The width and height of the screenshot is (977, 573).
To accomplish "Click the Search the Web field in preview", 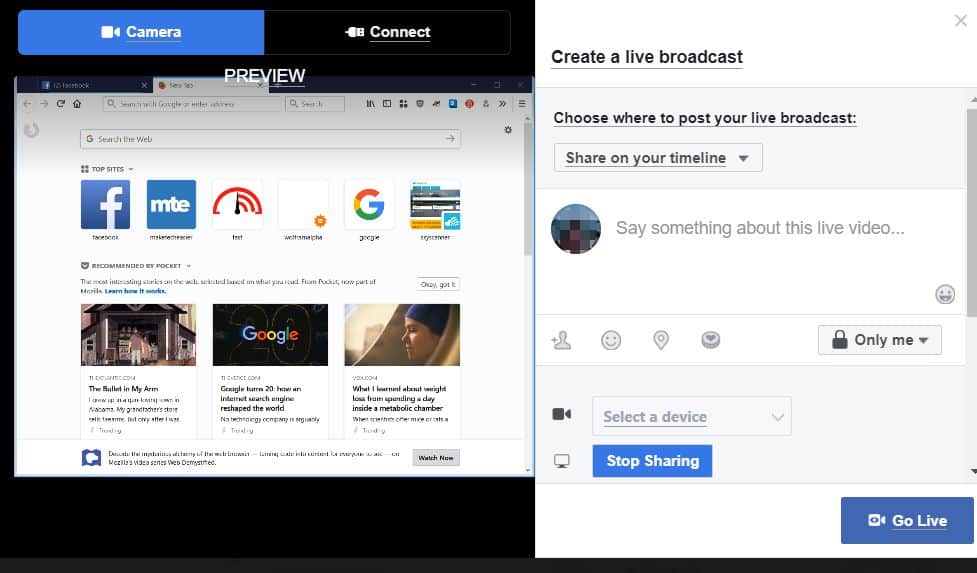I will pyautogui.click(x=270, y=139).
